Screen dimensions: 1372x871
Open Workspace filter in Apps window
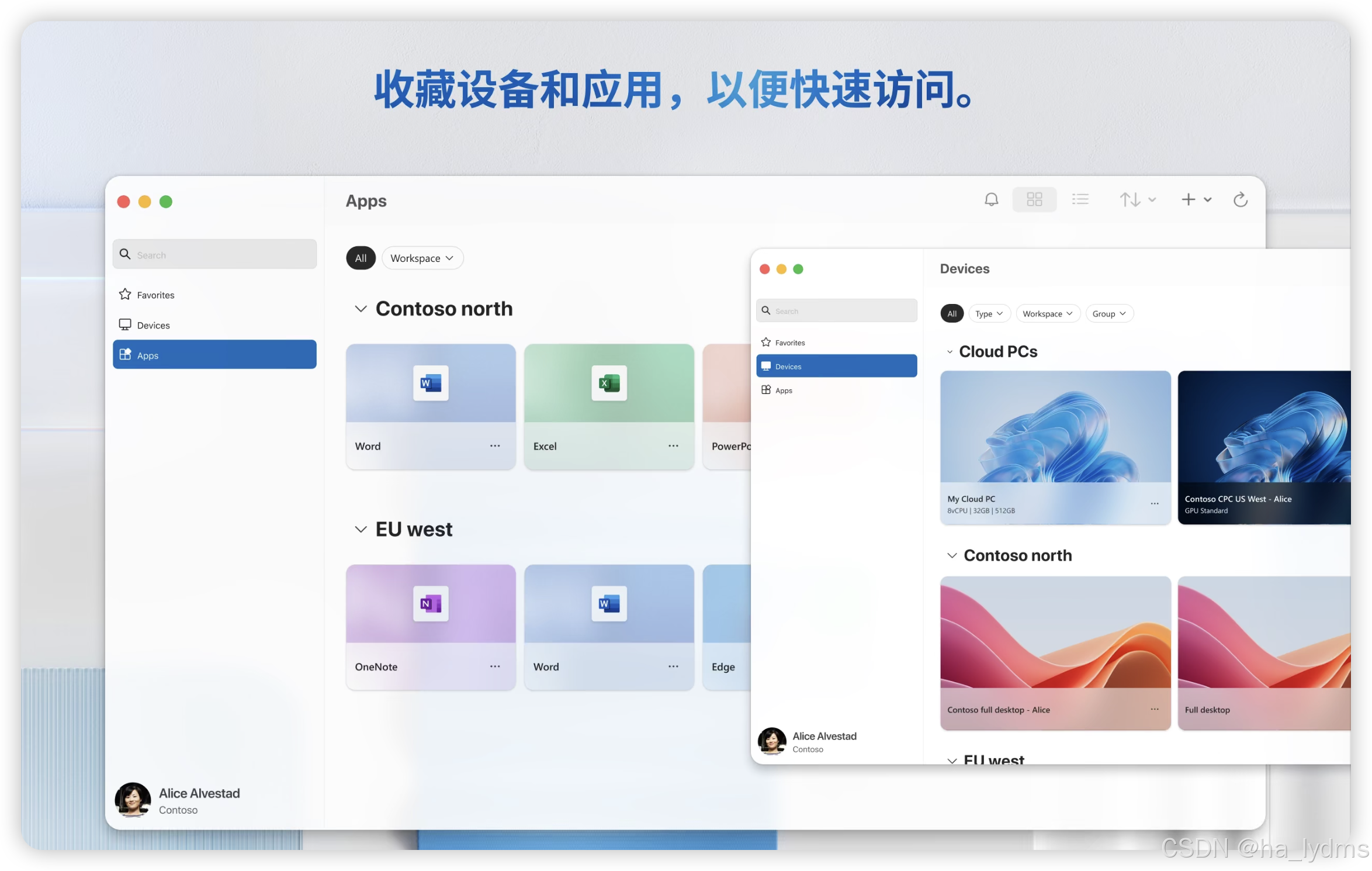point(422,258)
